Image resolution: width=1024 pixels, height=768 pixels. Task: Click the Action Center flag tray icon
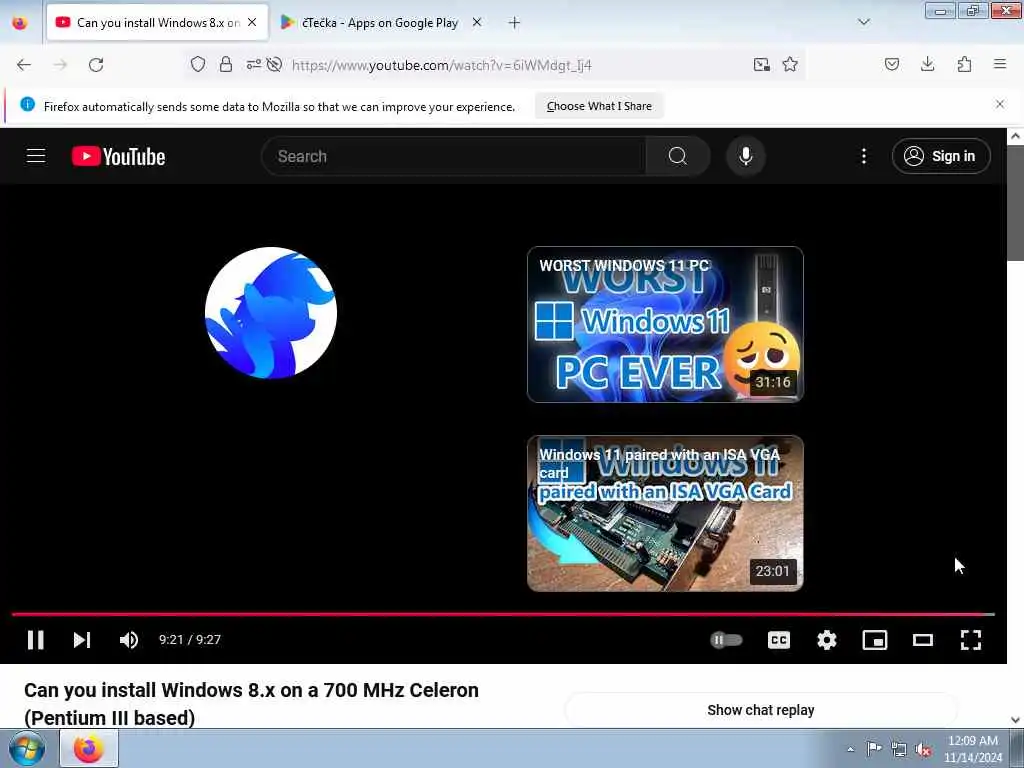coord(874,748)
